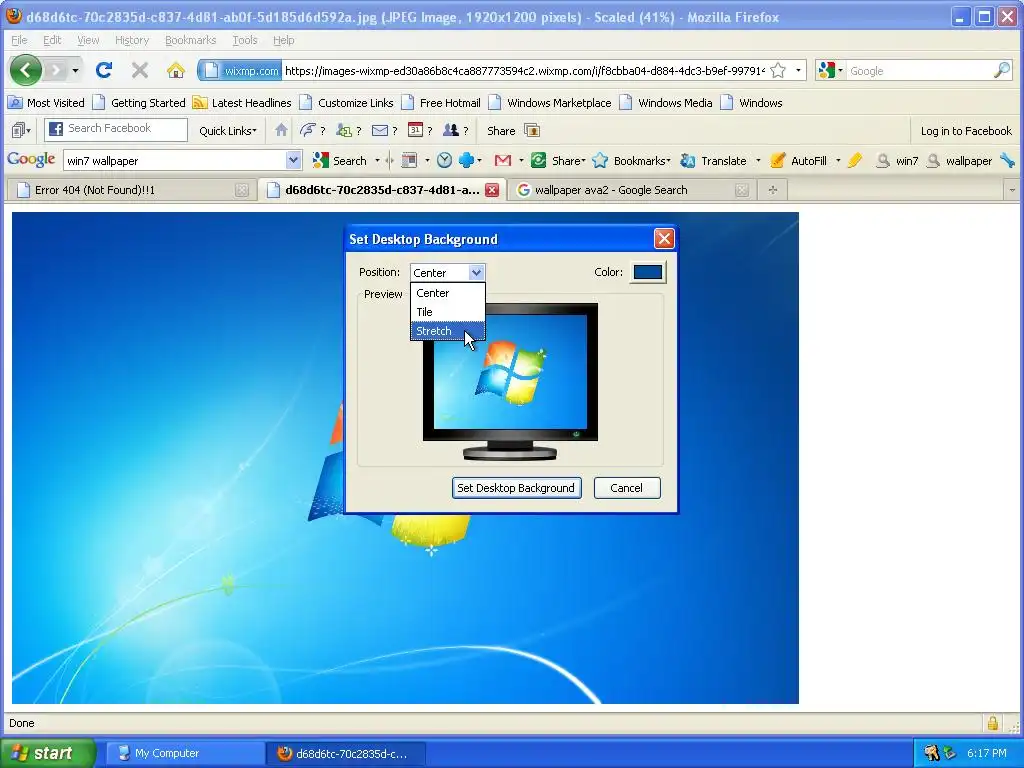Click the AutoFill toolbar button
Screen dimensions: 1024x768
click(x=799, y=161)
